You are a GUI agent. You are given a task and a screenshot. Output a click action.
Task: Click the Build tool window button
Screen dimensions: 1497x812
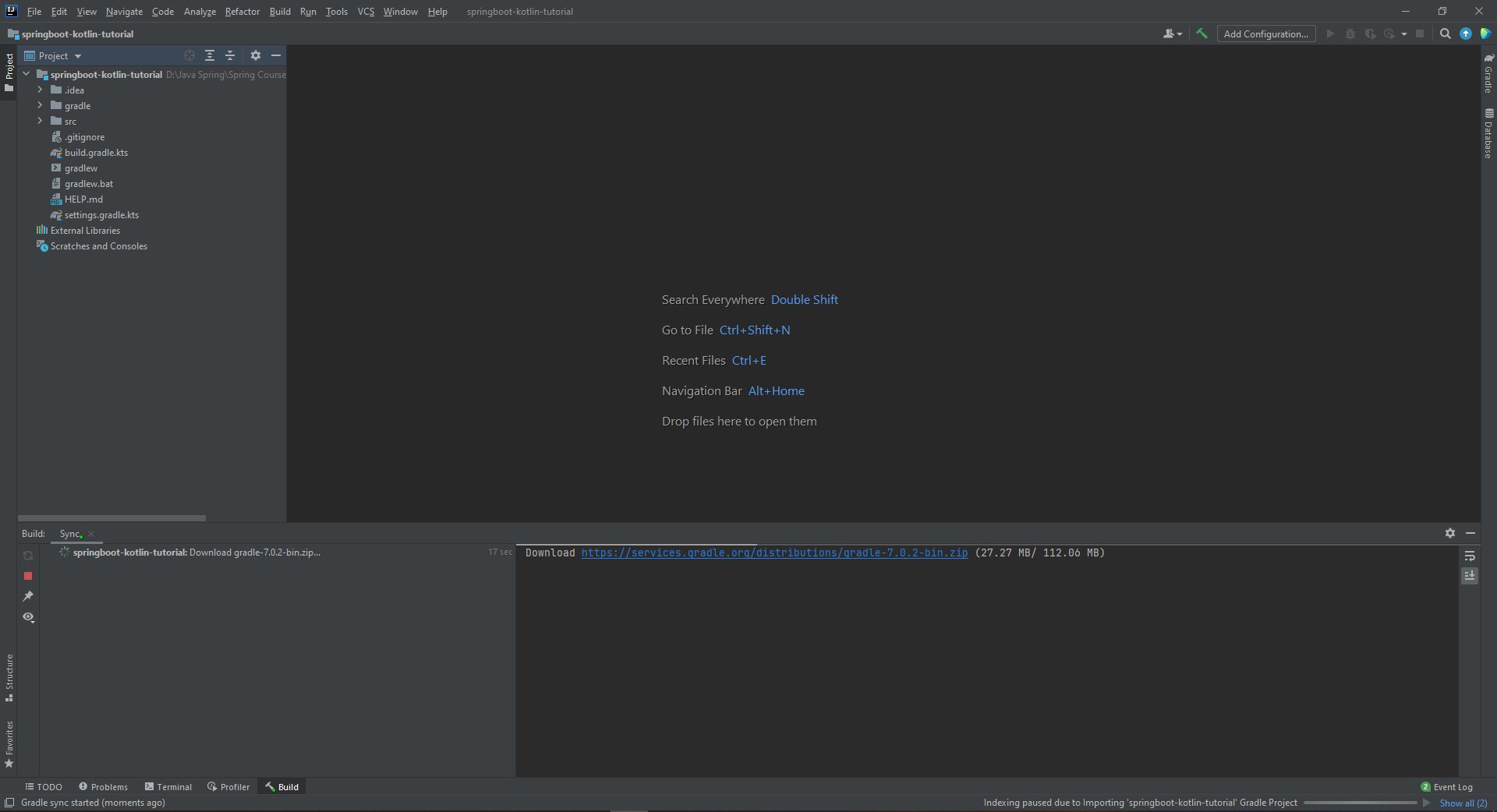[x=281, y=786]
